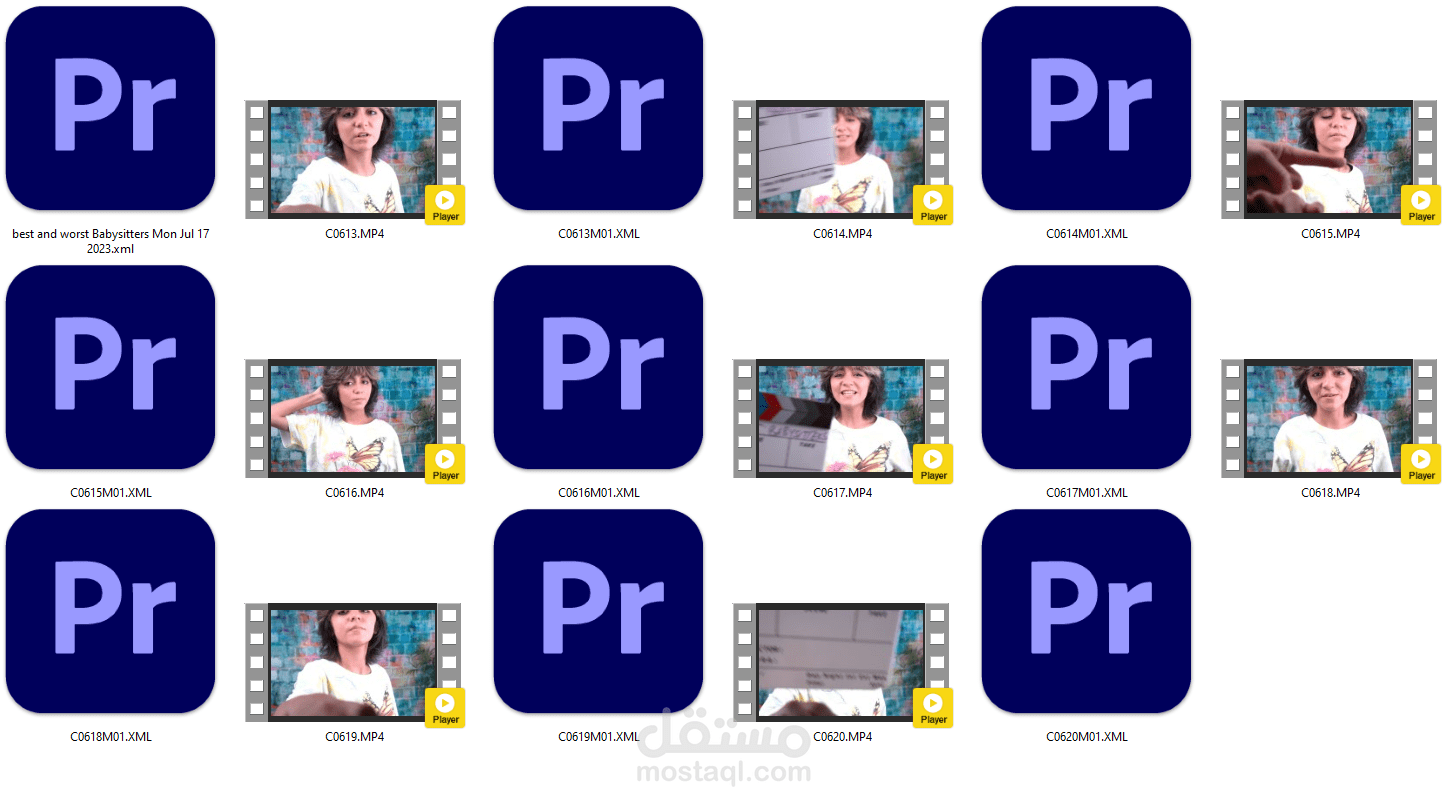Select the C0614.MP4 video thumbnail
This screenshot has width=1448, height=803.
[x=841, y=159]
